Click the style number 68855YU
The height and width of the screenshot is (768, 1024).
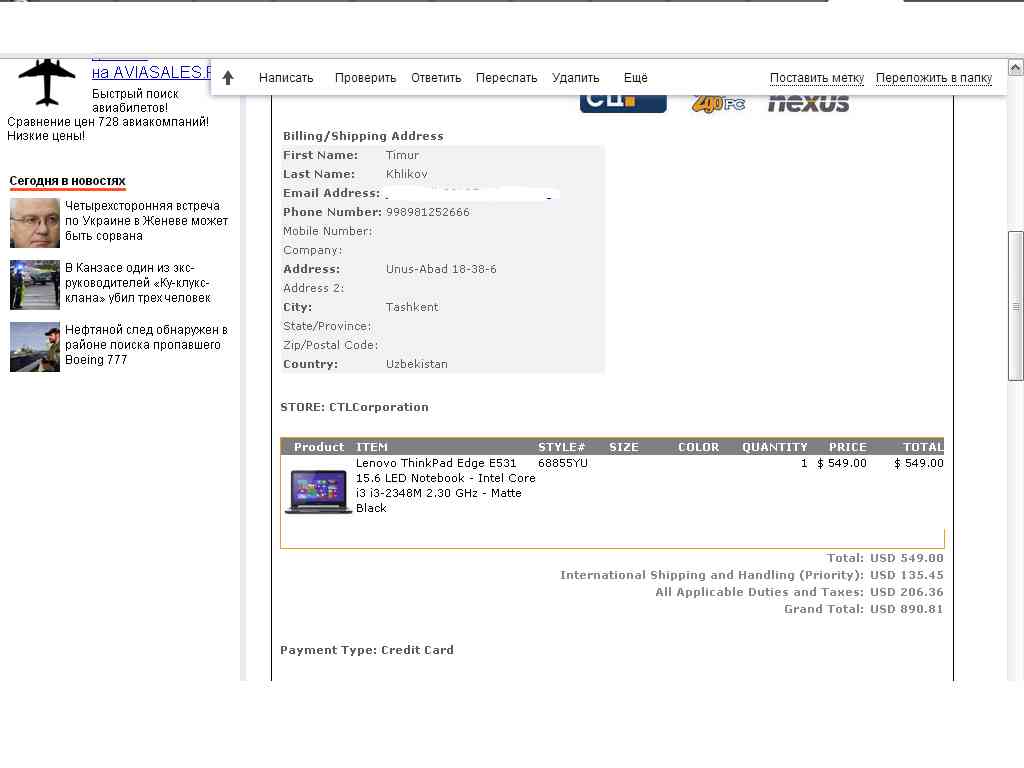(x=563, y=463)
